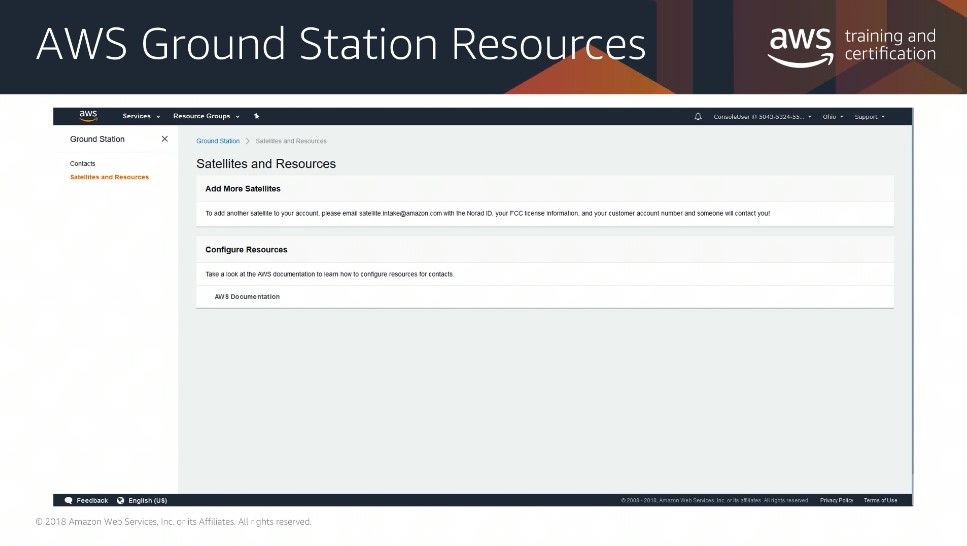Expand the Resource Groups dropdown

206,116
